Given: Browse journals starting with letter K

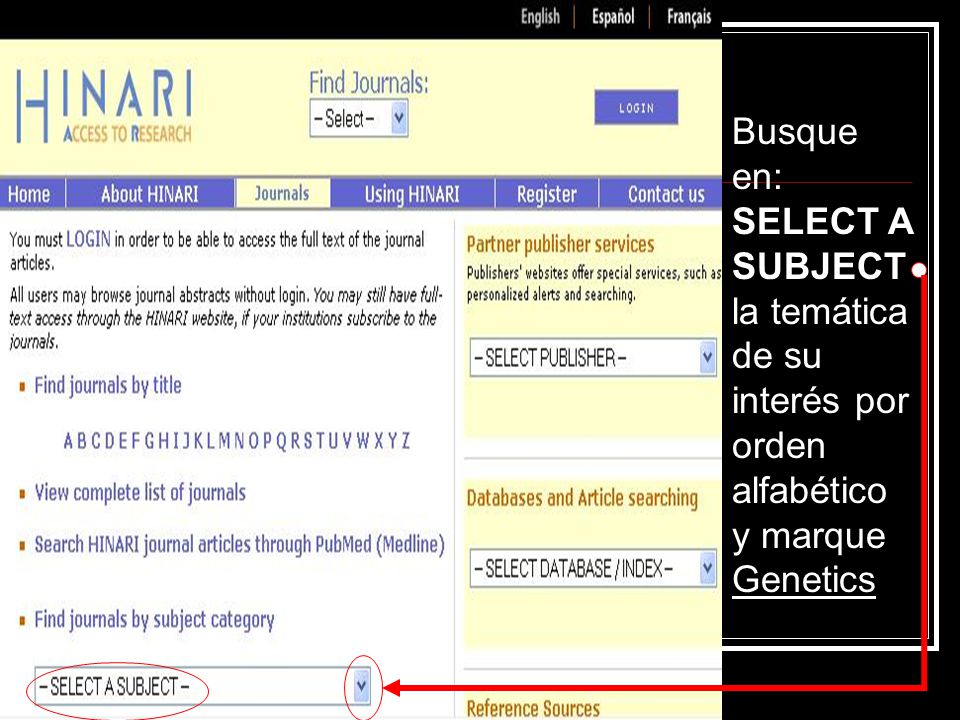Looking at the screenshot, I should [198, 441].
